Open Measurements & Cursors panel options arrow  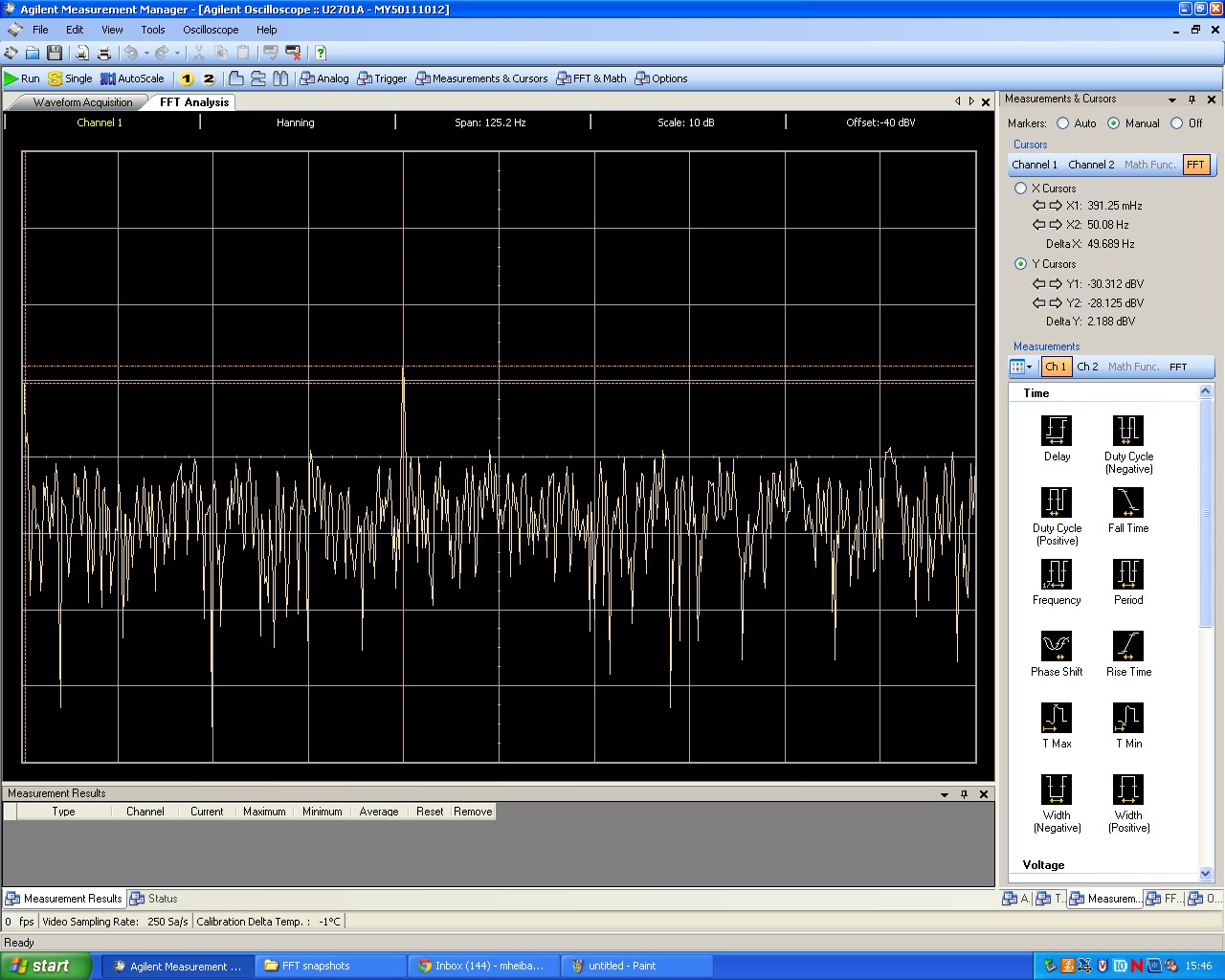click(x=1172, y=100)
